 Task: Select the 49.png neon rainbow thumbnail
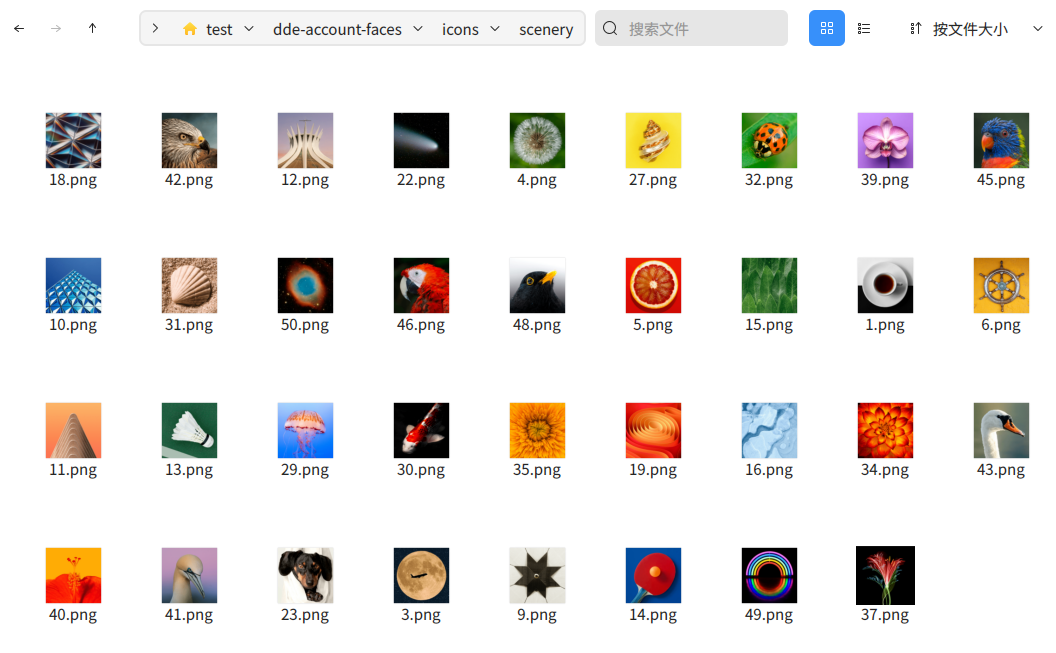[x=769, y=576]
